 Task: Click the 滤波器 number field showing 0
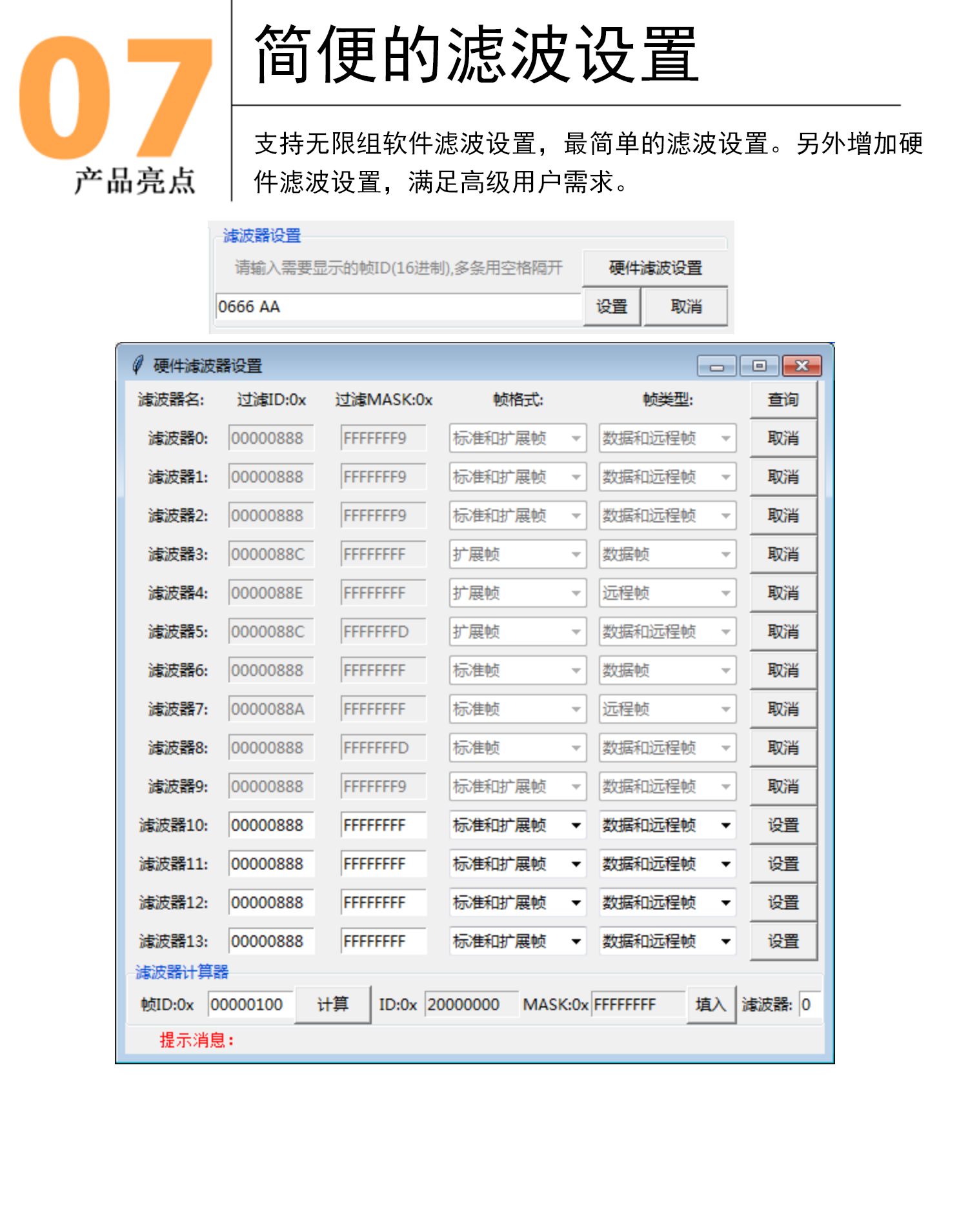pyautogui.click(x=809, y=1005)
